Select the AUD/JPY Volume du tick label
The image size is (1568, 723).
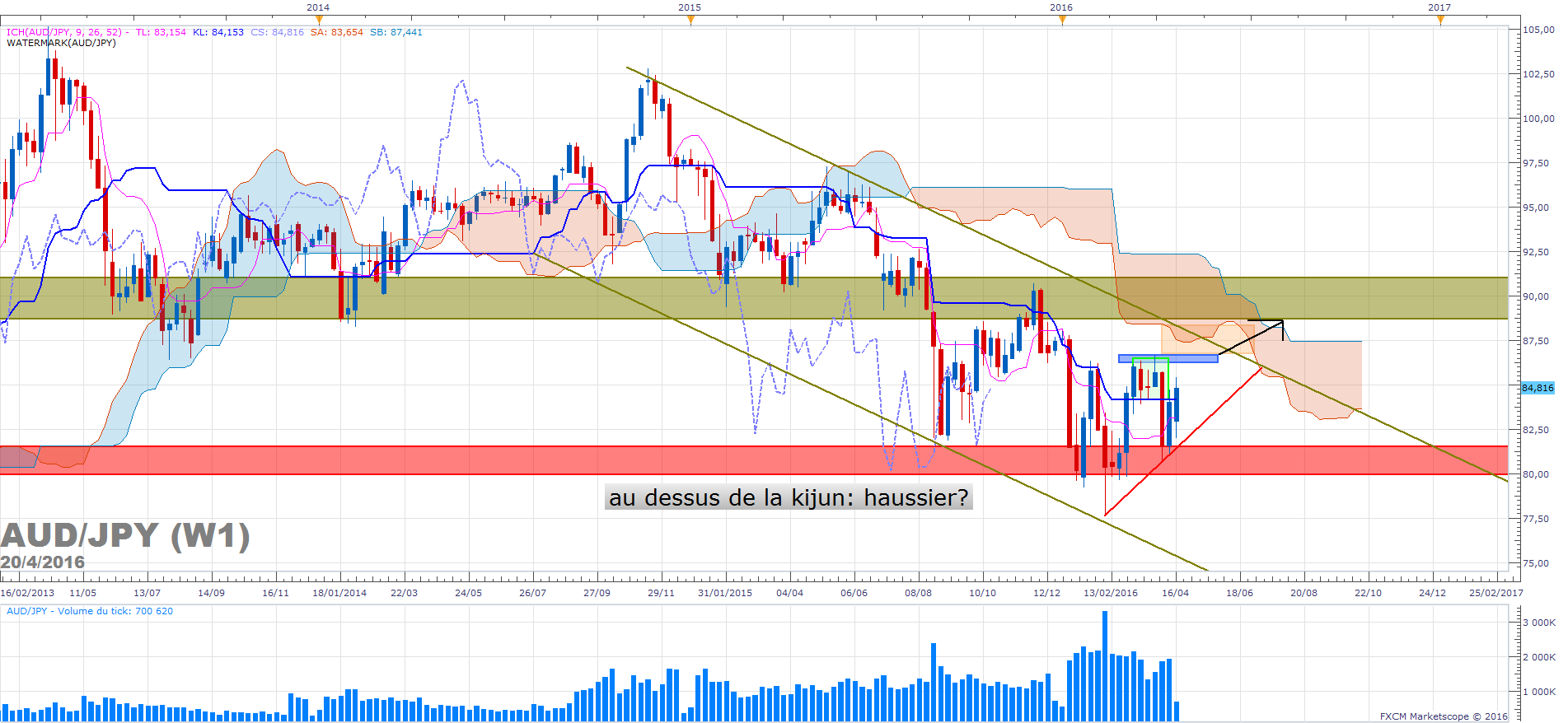click(x=90, y=611)
